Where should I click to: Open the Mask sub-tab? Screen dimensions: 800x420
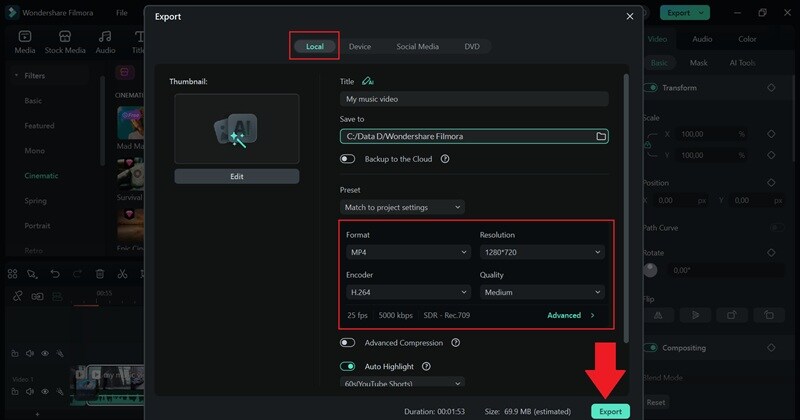pyautogui.click(x=698, y=63)
